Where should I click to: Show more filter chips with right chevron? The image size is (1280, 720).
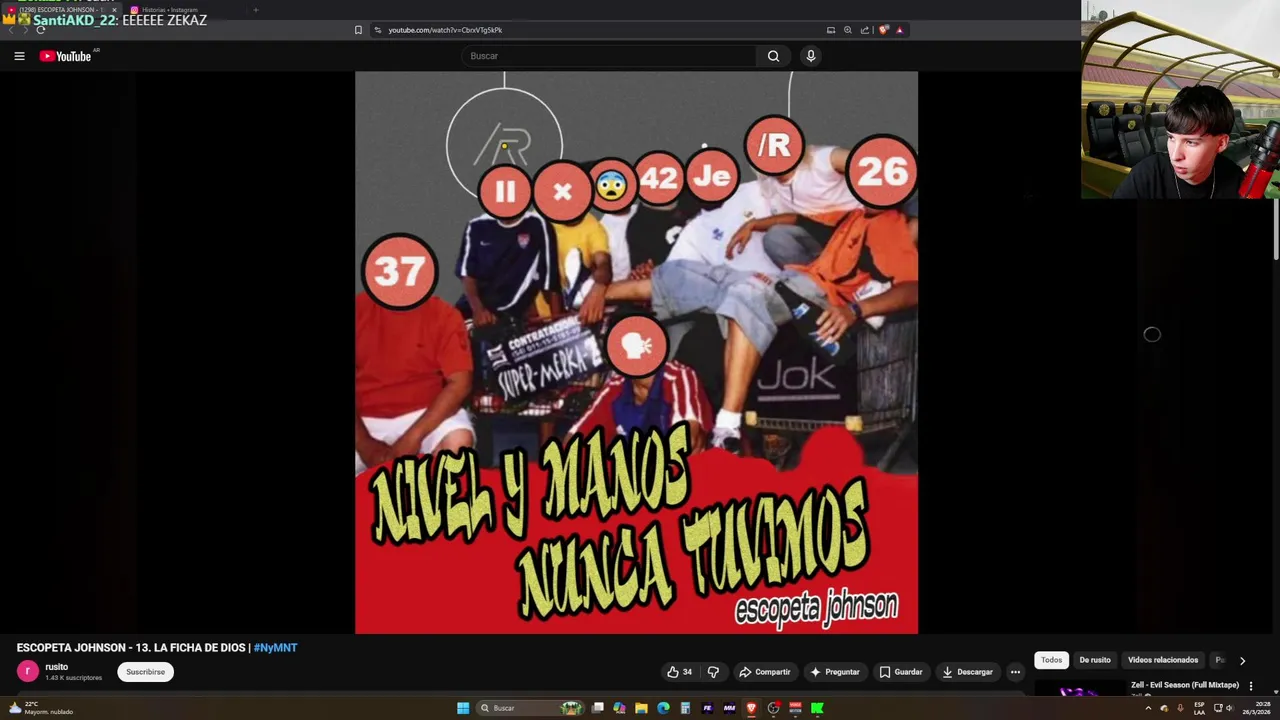coord(1242,660)
